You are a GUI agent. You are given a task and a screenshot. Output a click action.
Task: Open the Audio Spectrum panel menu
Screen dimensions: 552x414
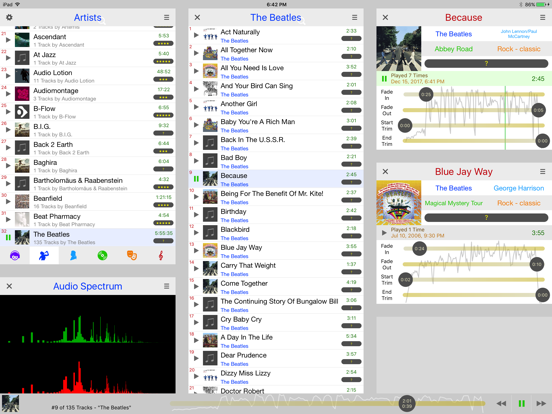pyautogui.click(x=167, y=286)
